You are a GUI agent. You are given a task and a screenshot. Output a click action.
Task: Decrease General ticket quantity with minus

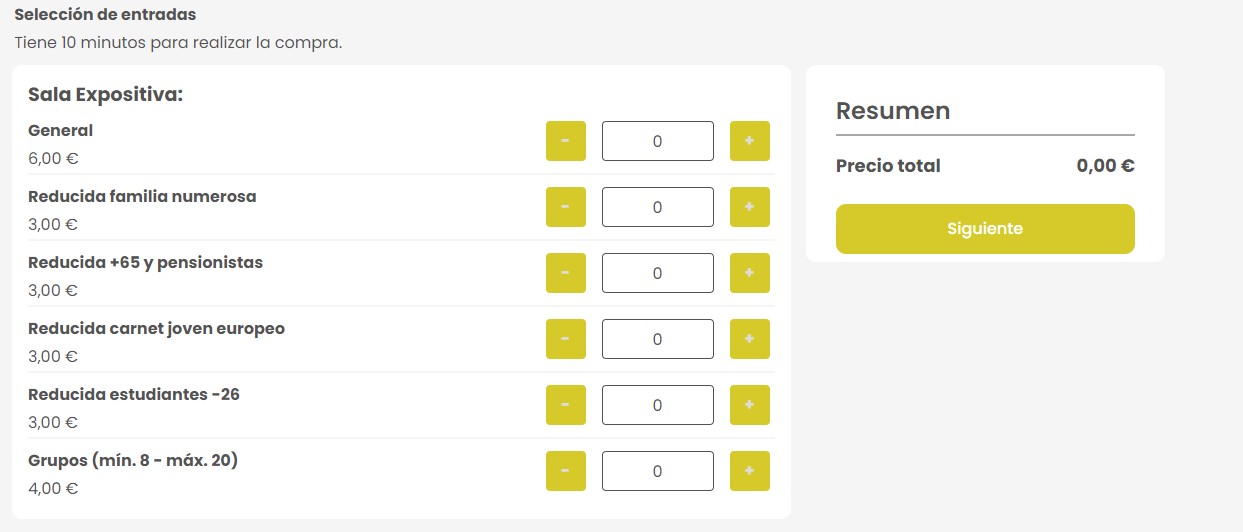[x=566, y=141]
